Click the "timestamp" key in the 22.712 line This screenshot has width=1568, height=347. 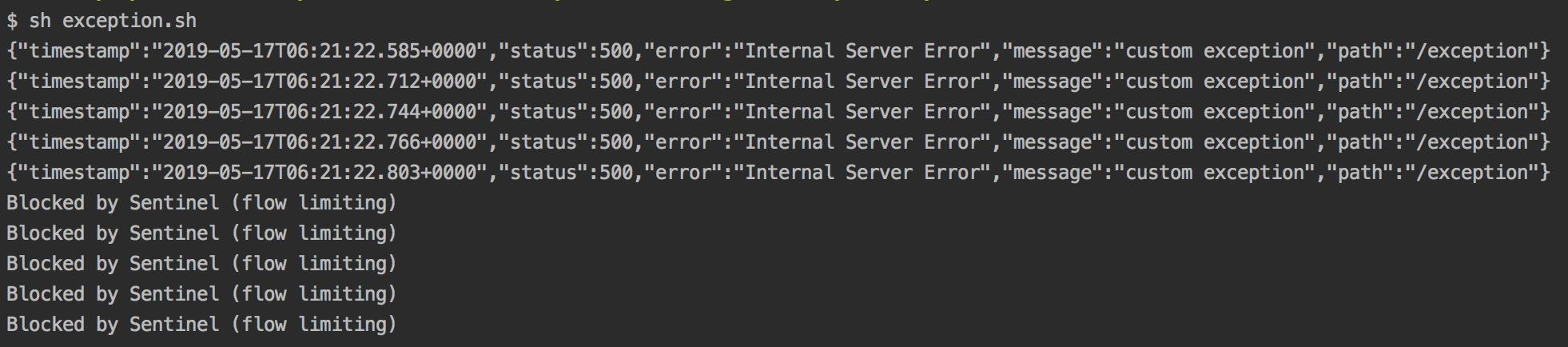click(79, 82)
